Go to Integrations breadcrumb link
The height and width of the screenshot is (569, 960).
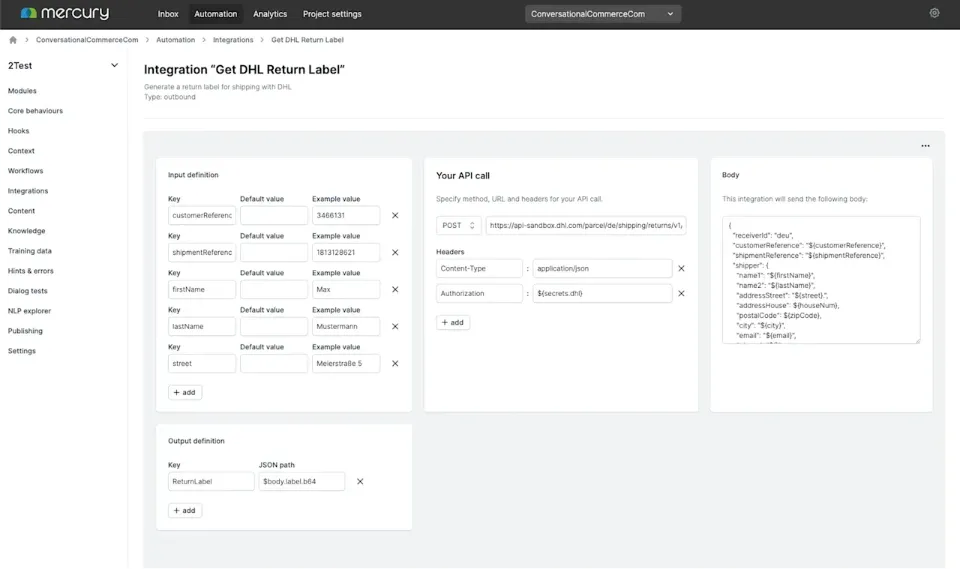click(x=233, y=40)
